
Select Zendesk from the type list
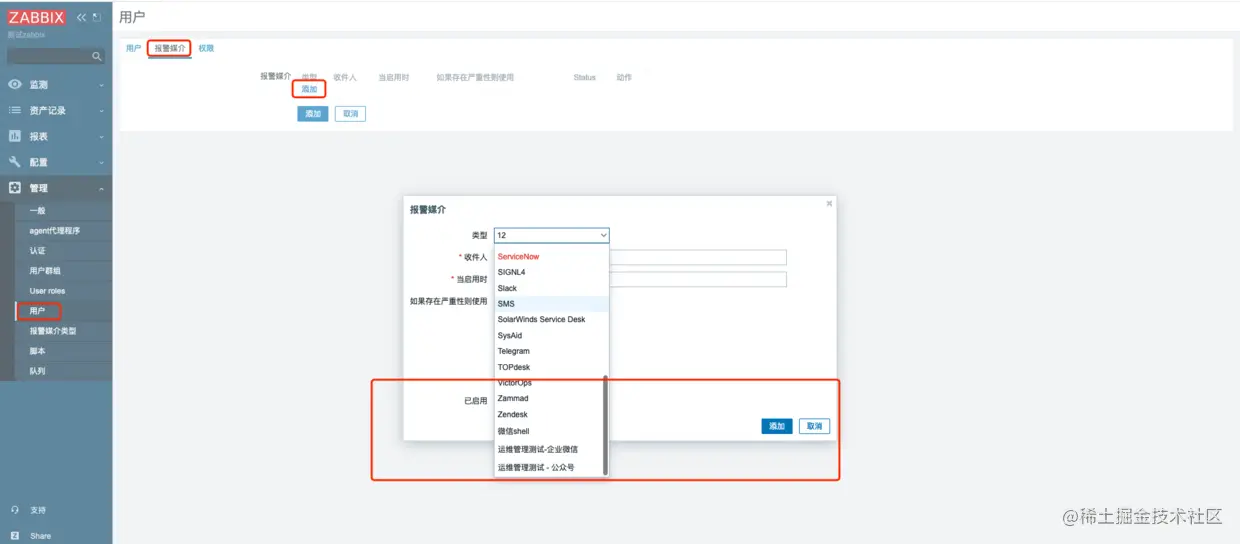548,415
